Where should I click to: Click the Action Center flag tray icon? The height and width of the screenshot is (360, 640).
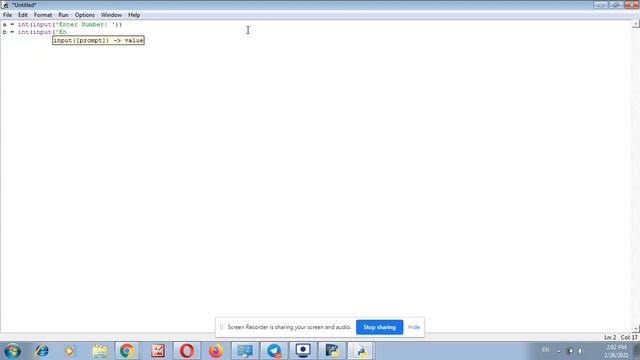(x=570, y=351)
